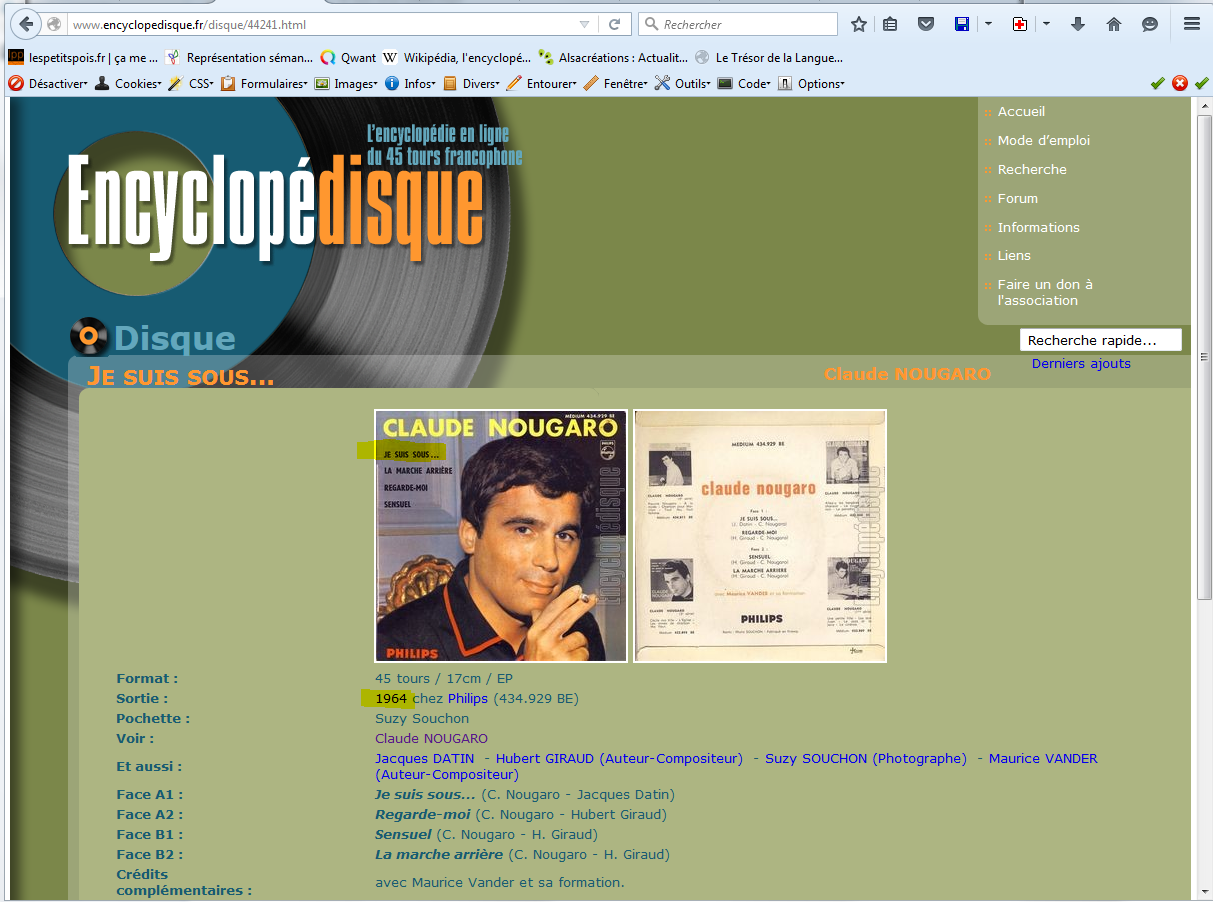Open the Désactiver web developer menu

[x=48, y=84]
